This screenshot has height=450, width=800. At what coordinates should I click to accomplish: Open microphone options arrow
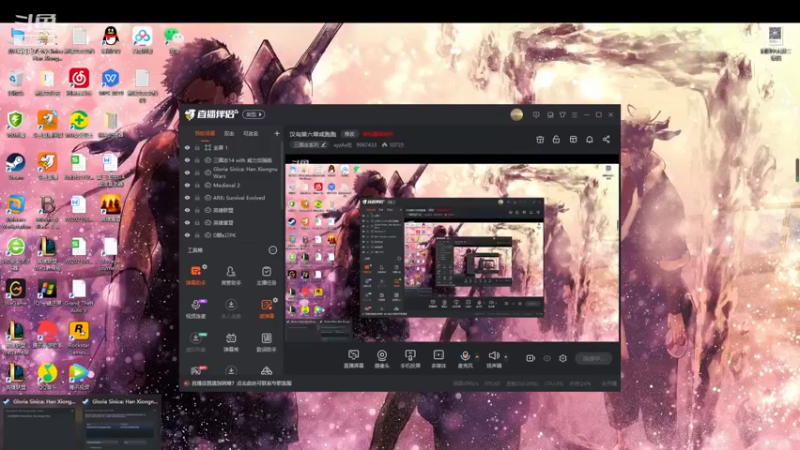[477, 357]
